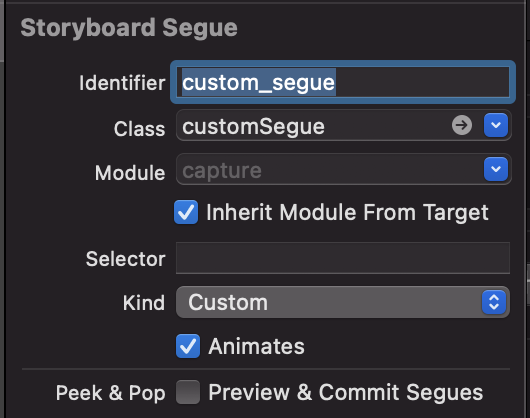Open the Kind popup showing Custom
Image resolution: width=530 pixels, height=418 pixels.
tap(342, 302)
